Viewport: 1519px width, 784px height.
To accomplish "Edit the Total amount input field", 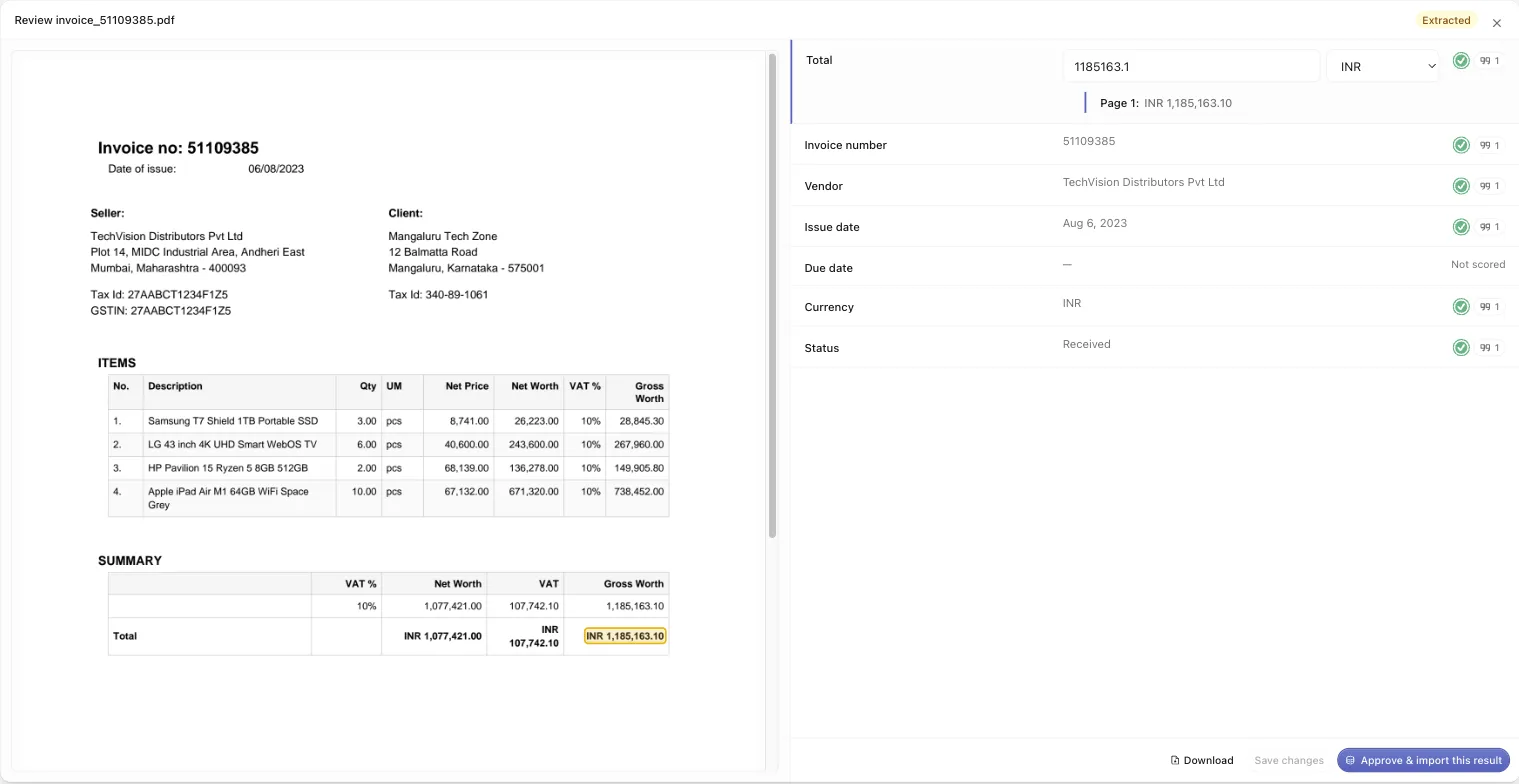I will (x=1191, y=66).
